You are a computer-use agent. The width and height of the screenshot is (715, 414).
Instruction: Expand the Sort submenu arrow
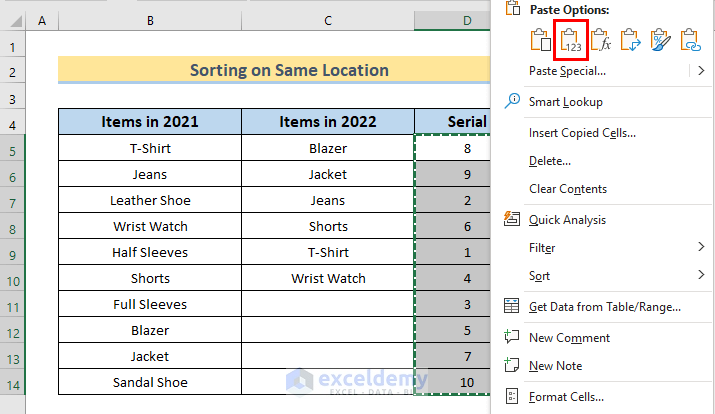tap(701, 275)
